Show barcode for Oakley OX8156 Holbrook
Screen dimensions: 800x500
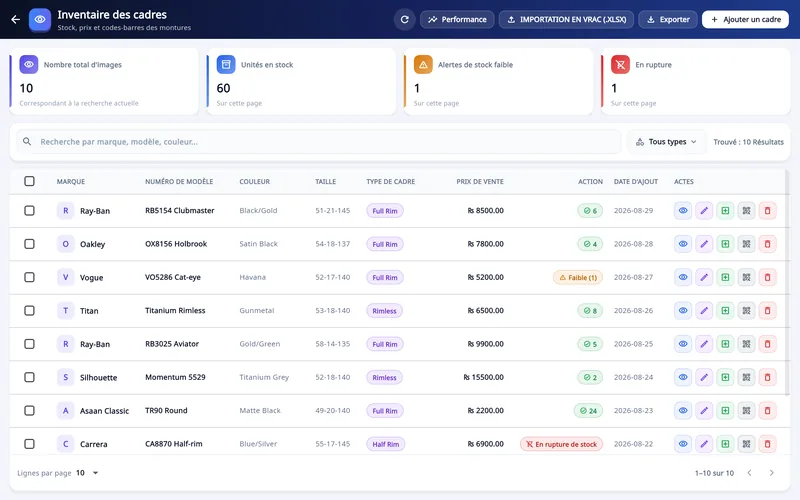tap(746, 244)
